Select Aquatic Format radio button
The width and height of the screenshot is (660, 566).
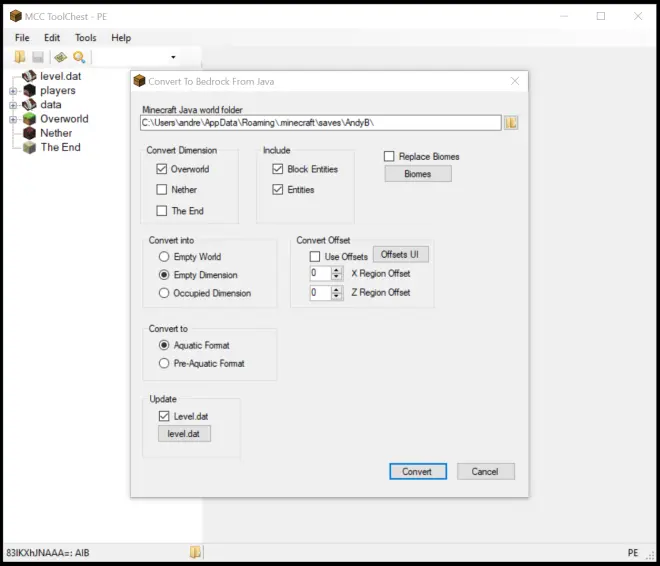[x=164, y=345]
